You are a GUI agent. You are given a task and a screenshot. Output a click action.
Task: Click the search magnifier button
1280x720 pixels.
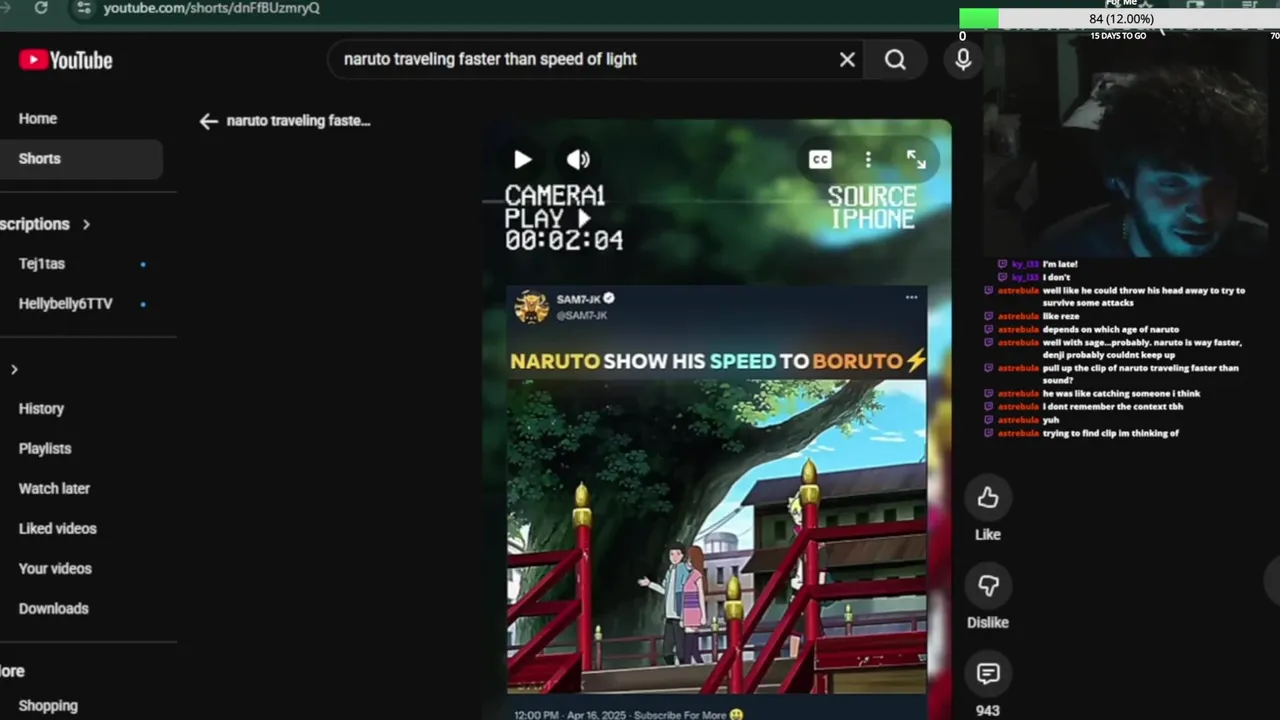895,60
